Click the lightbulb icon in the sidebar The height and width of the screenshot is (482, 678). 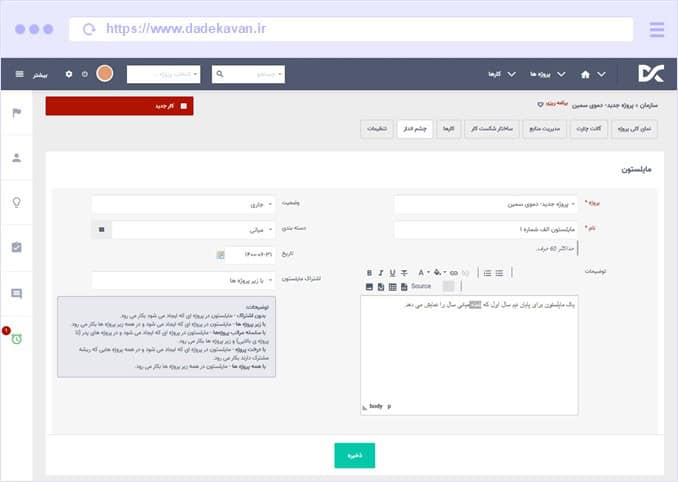coord(16,202)
